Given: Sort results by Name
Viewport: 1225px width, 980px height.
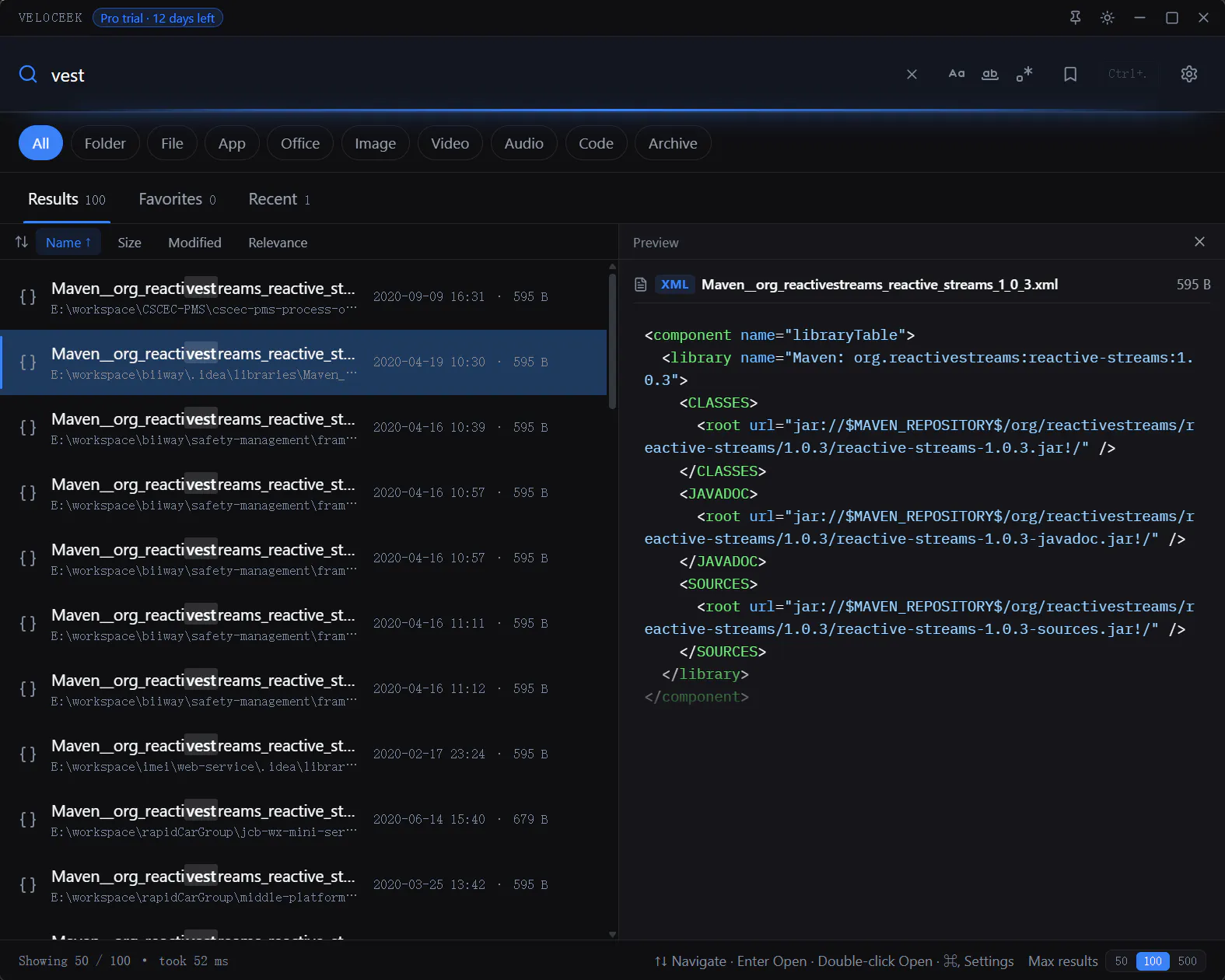Looking at the screenshot, I should pyautogui.click(x=68, y=243).
